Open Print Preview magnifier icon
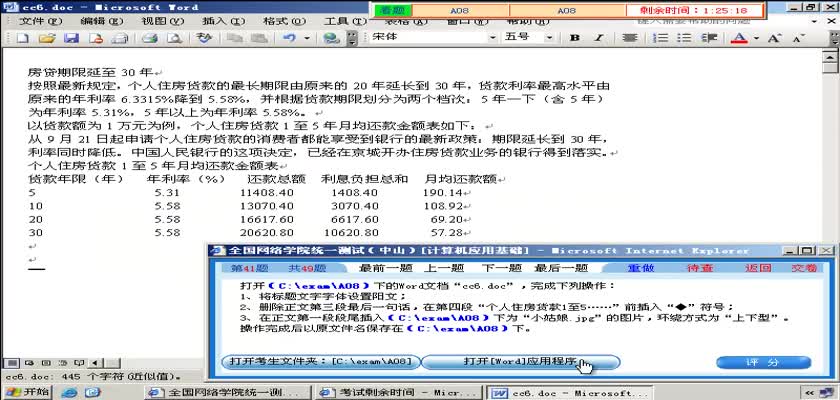This screenshot has width=840, height=400. point(174,38)
